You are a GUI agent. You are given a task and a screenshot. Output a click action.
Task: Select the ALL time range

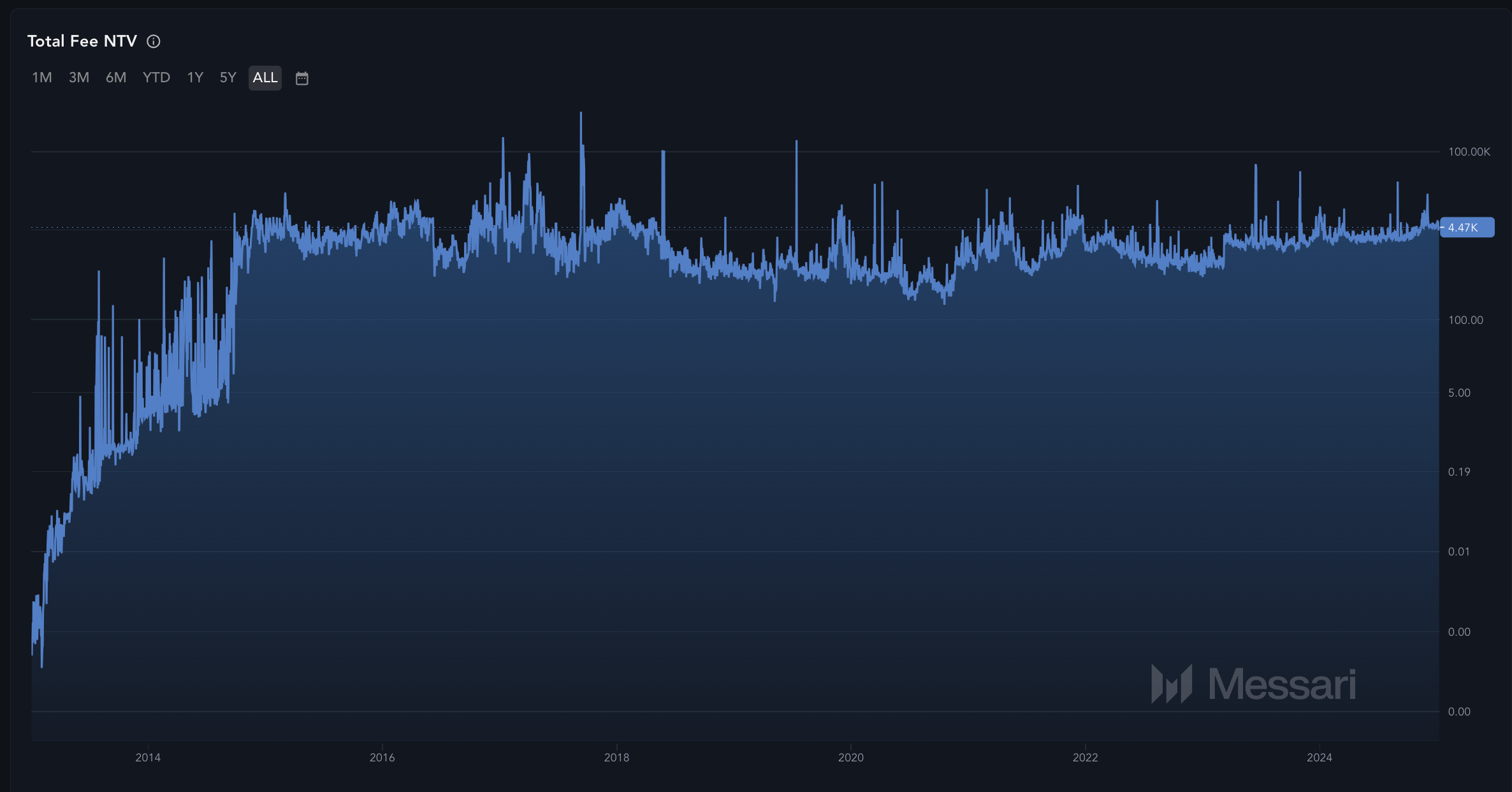265,78
